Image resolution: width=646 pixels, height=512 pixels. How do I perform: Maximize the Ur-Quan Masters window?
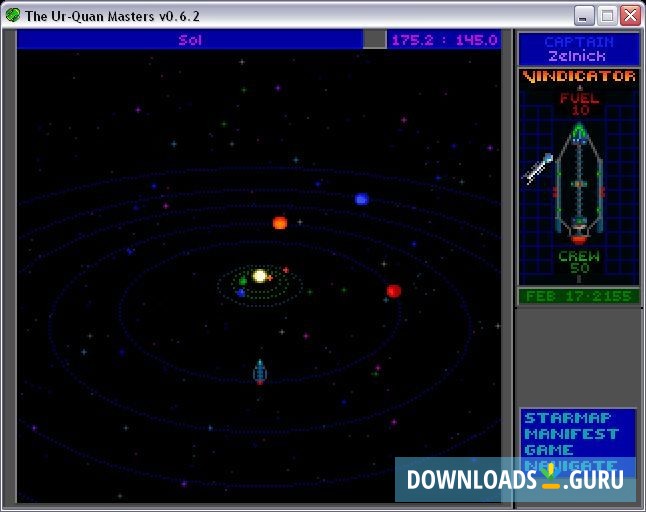tap(607, 16)
